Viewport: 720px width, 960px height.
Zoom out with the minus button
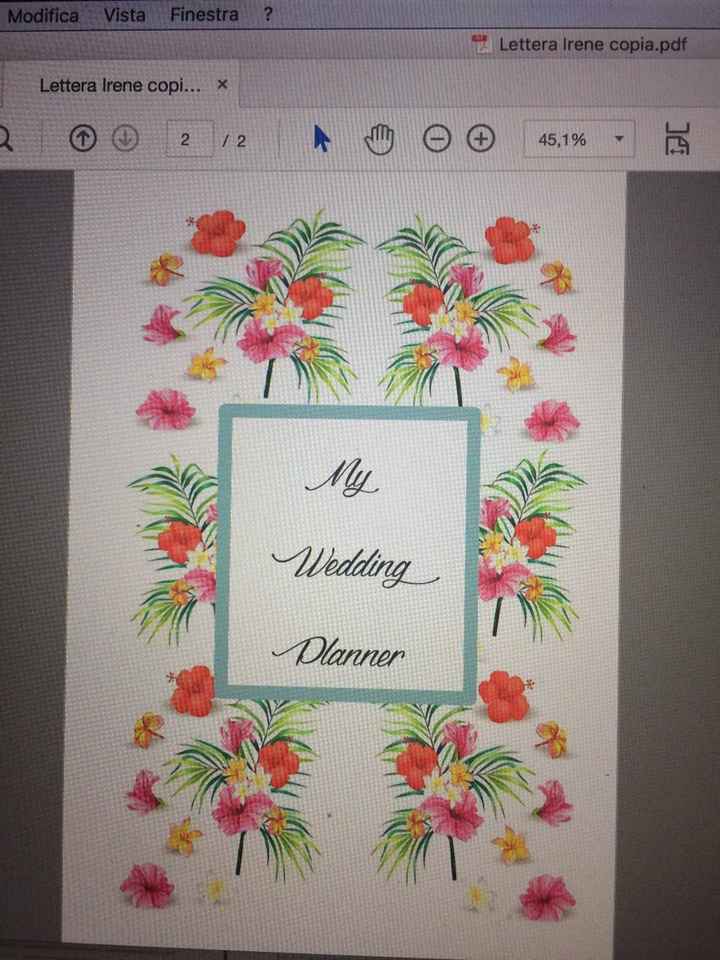click(x=437, y=141)
